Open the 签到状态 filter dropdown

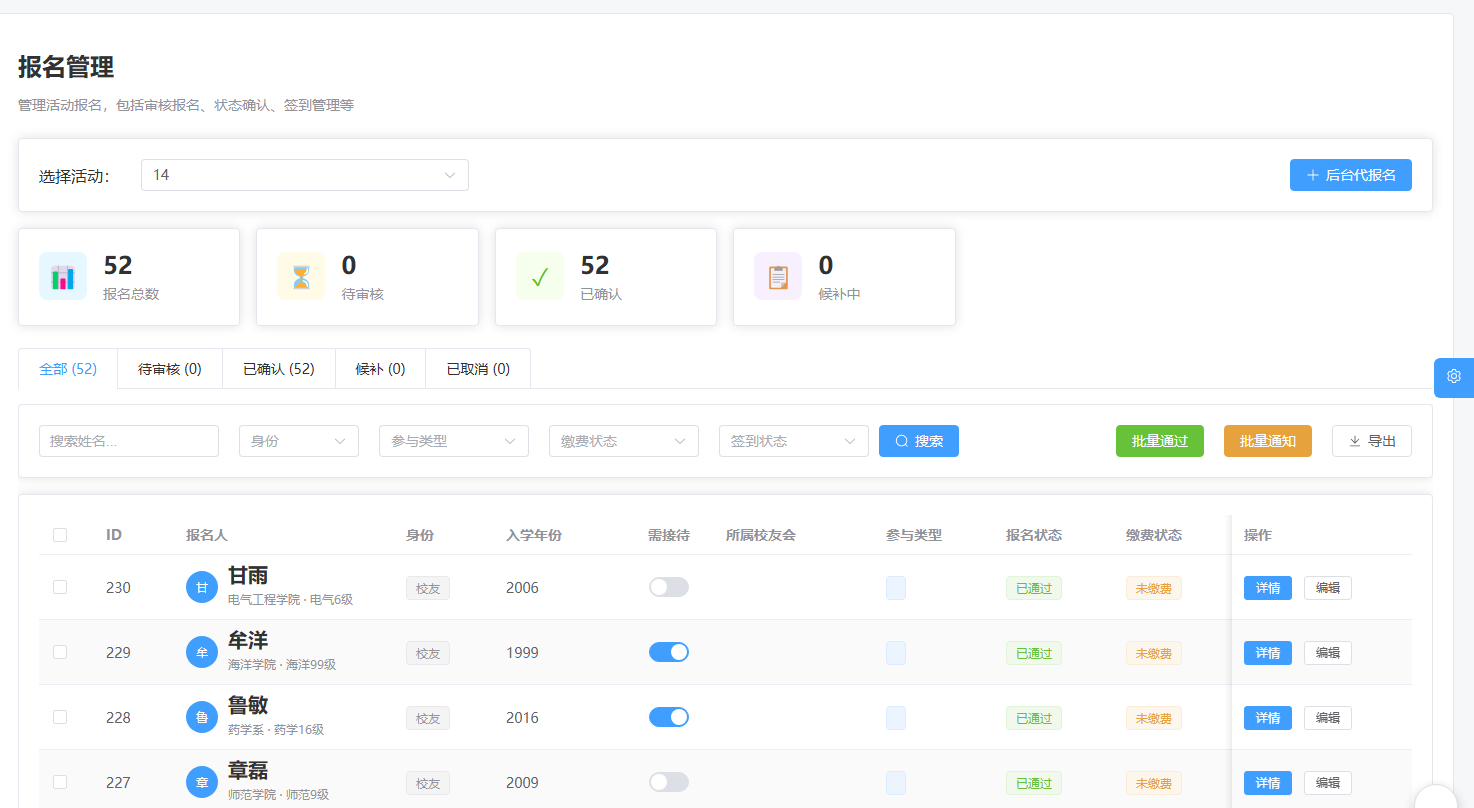click(794, 441)
